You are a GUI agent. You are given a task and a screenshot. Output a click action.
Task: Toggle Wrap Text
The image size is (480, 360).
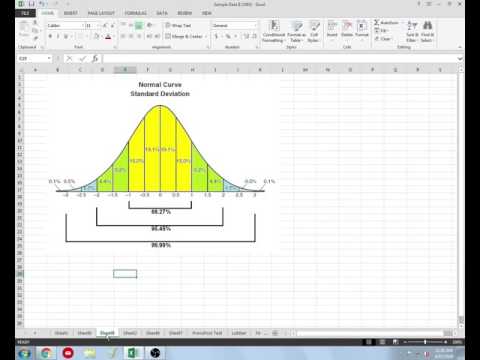coord(178,26)
